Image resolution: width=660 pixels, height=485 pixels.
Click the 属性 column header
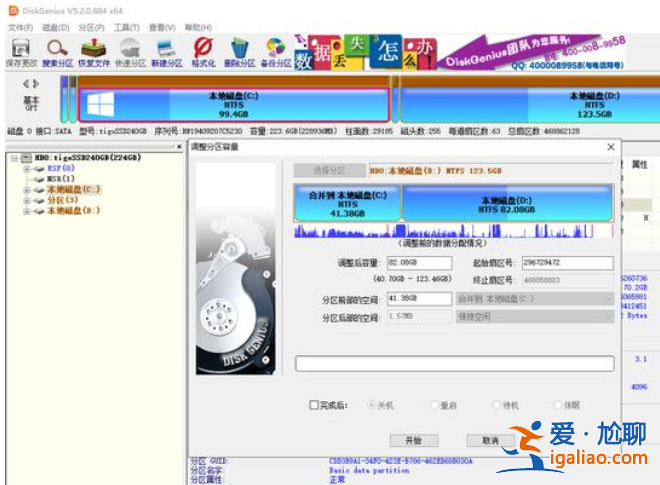[x=639, y=164]
